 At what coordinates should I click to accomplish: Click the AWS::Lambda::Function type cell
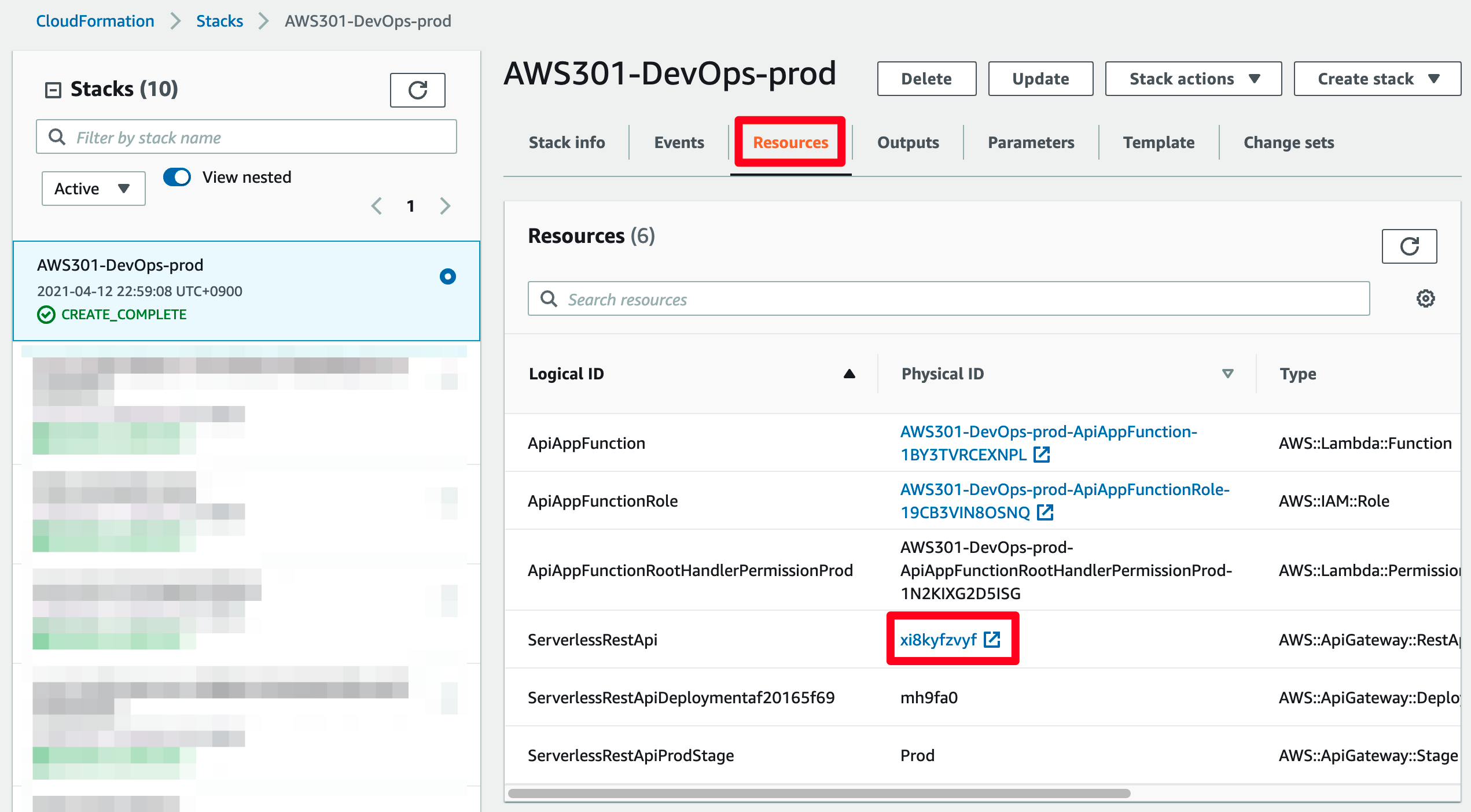click(x=1365, y=443)
